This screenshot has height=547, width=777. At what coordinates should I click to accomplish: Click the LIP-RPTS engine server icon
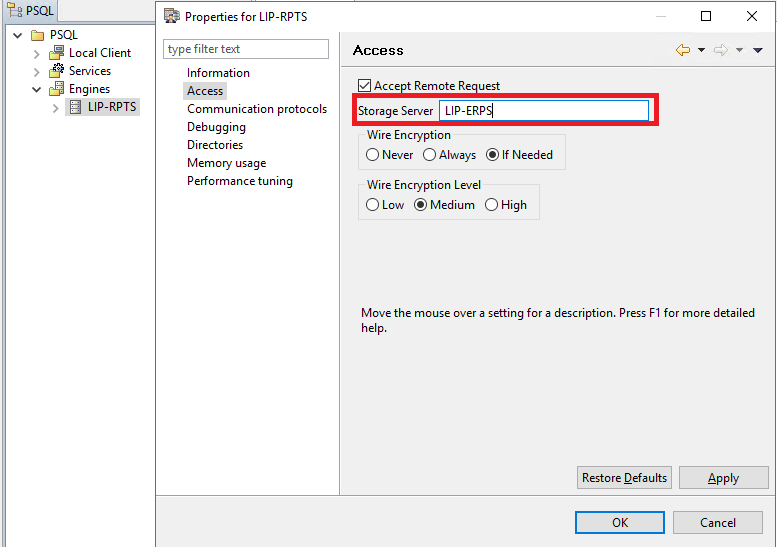pyautogui.click(x=75, y=107)
